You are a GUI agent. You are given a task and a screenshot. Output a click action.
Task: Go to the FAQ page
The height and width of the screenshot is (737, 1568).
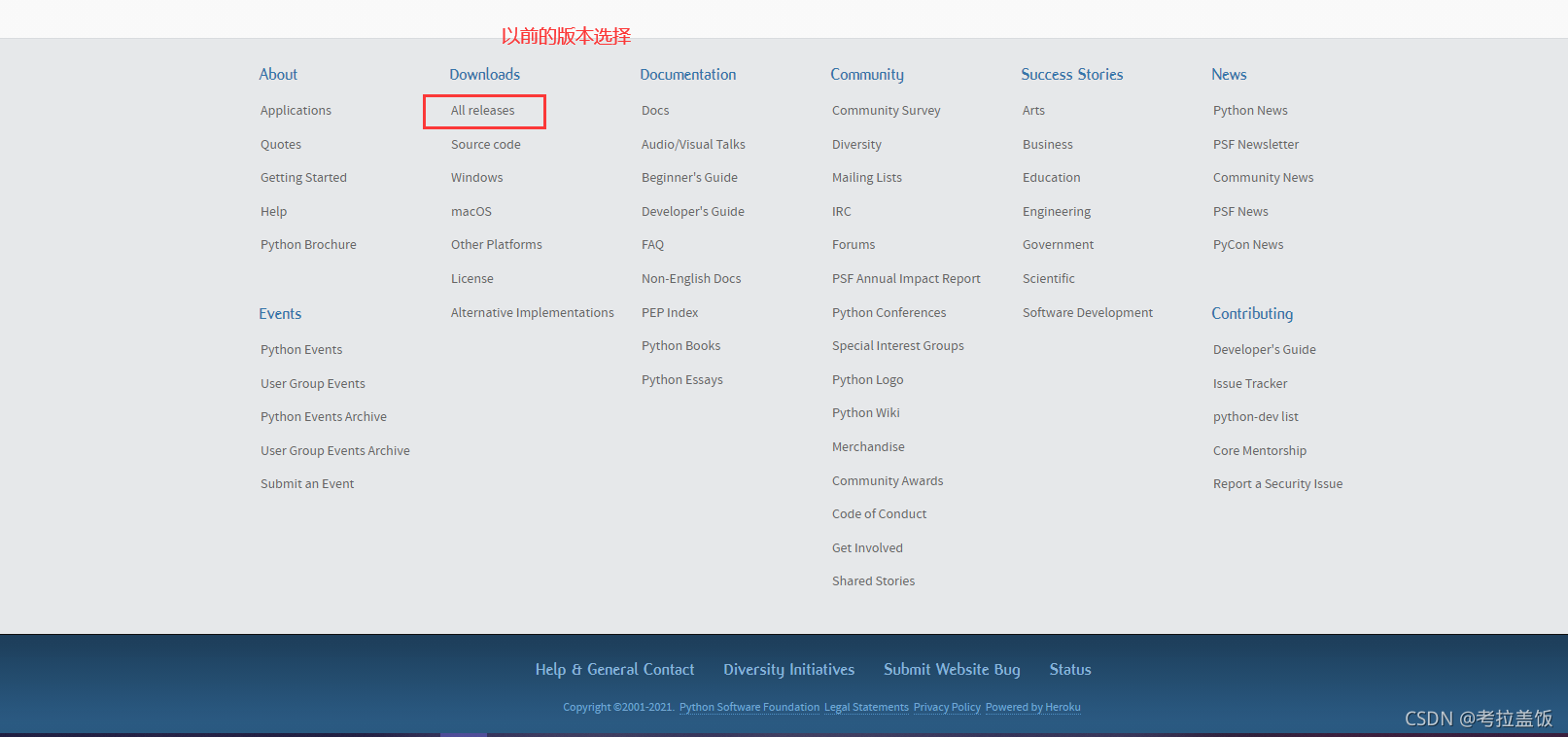(x=653, y=245)
